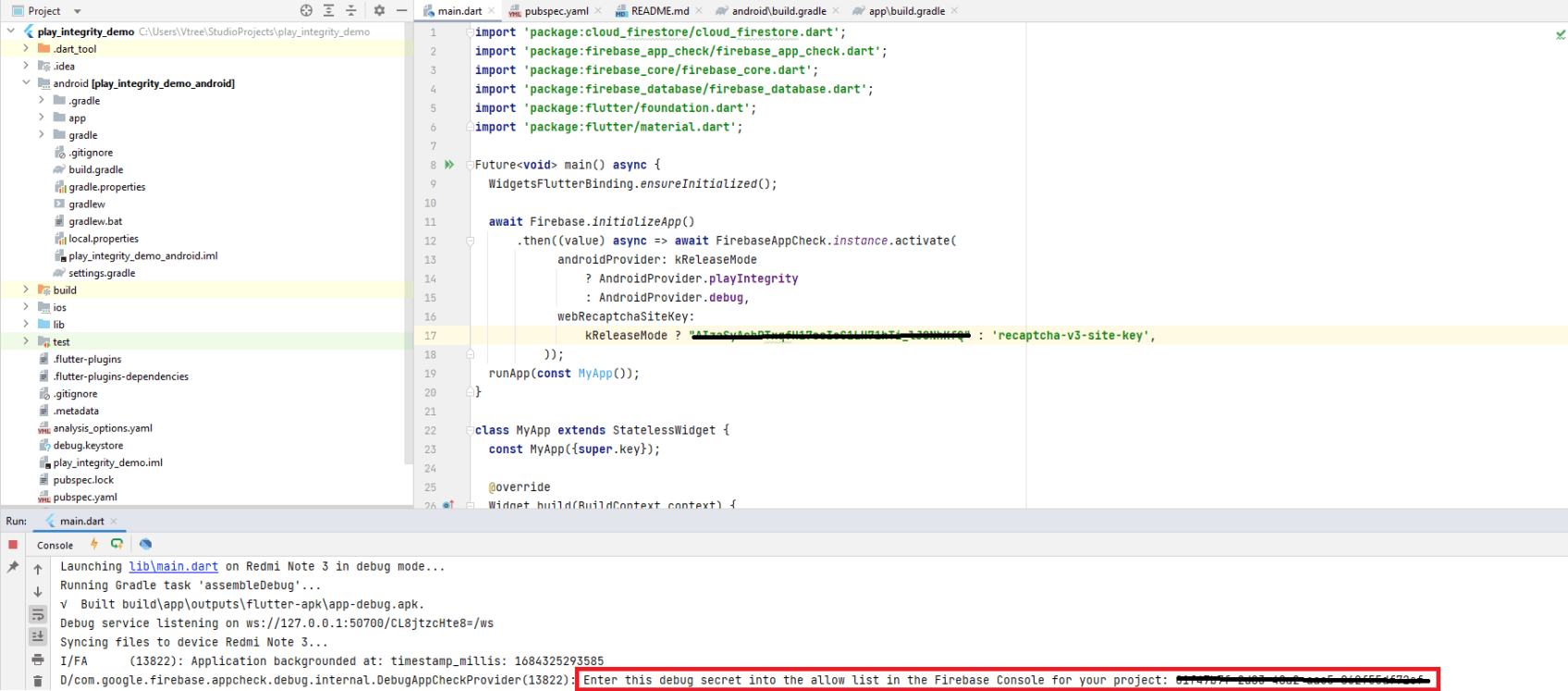Switch to the android\build.gradle tab
Screen dimensions: 1568x691
tap(778, 11)
